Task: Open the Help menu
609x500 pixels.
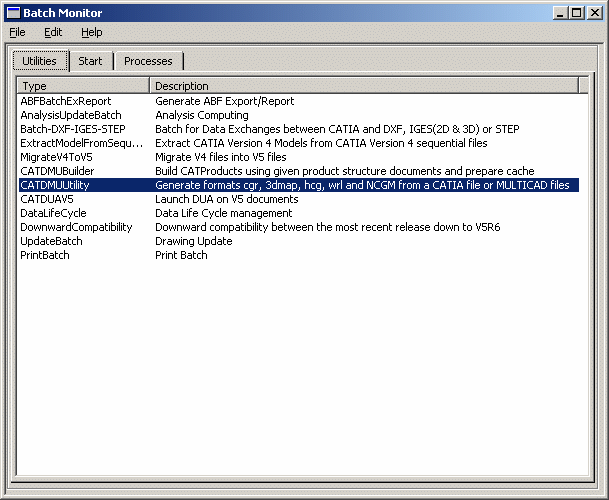Action: click(92, 32)
